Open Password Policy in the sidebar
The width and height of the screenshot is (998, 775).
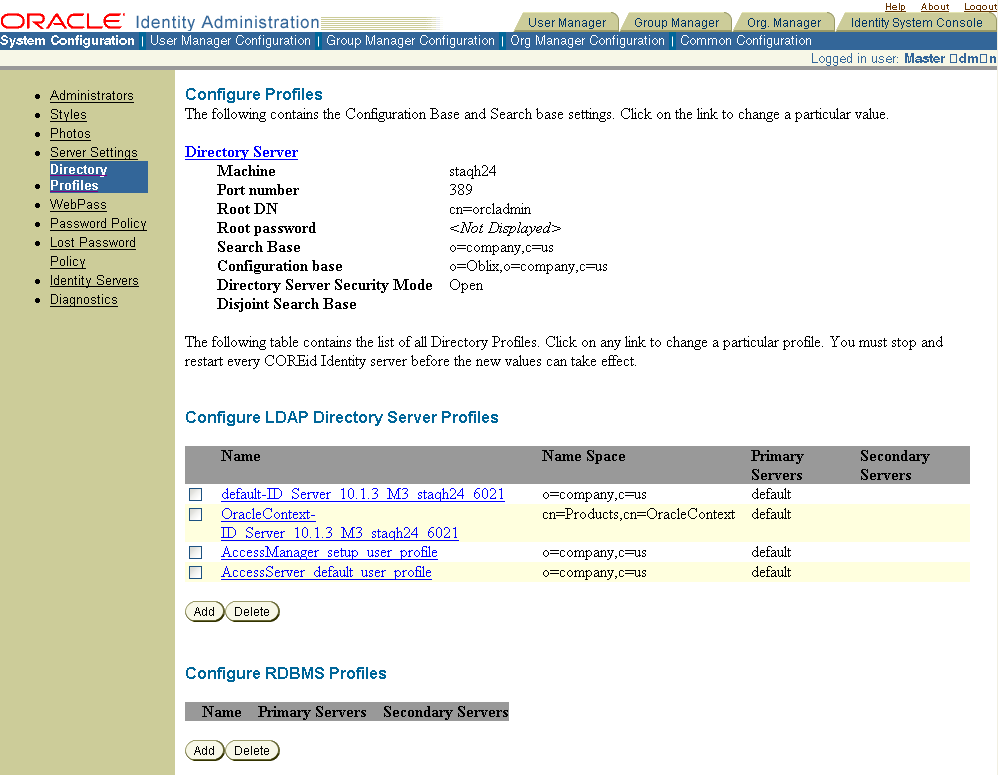pyautogui.click(x=98, y=223)
